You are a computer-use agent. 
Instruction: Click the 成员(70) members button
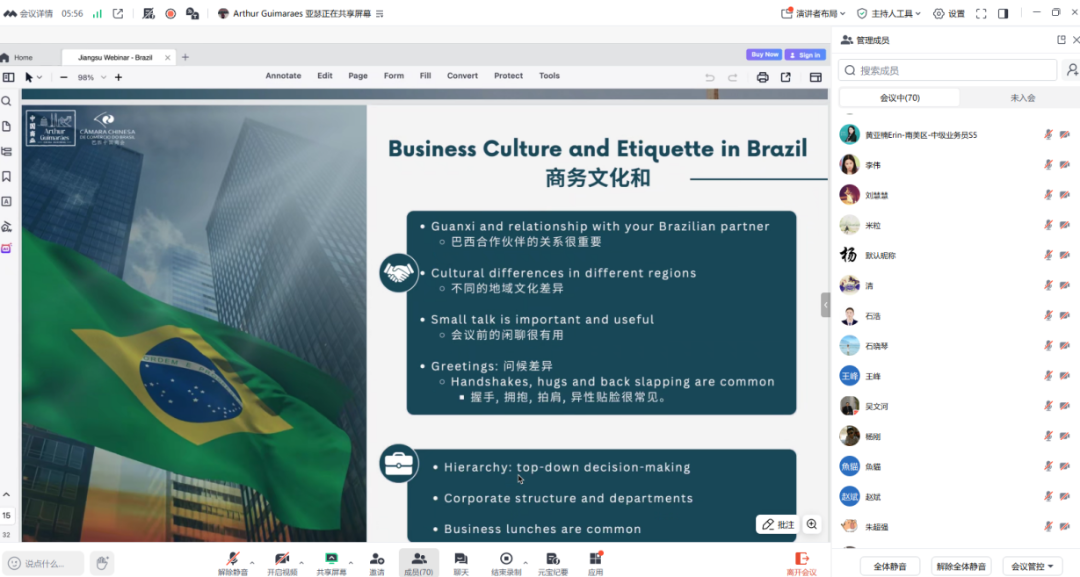(x=419, y=563)
